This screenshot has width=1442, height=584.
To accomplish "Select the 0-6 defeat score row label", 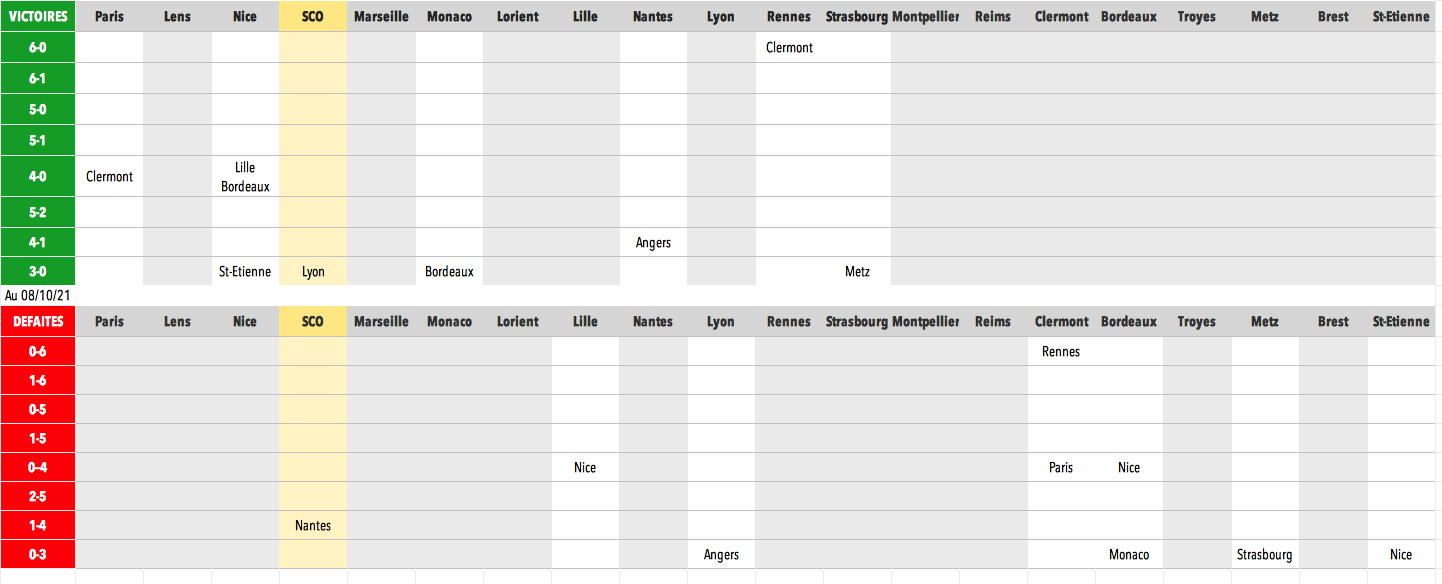I will (38, 351).
